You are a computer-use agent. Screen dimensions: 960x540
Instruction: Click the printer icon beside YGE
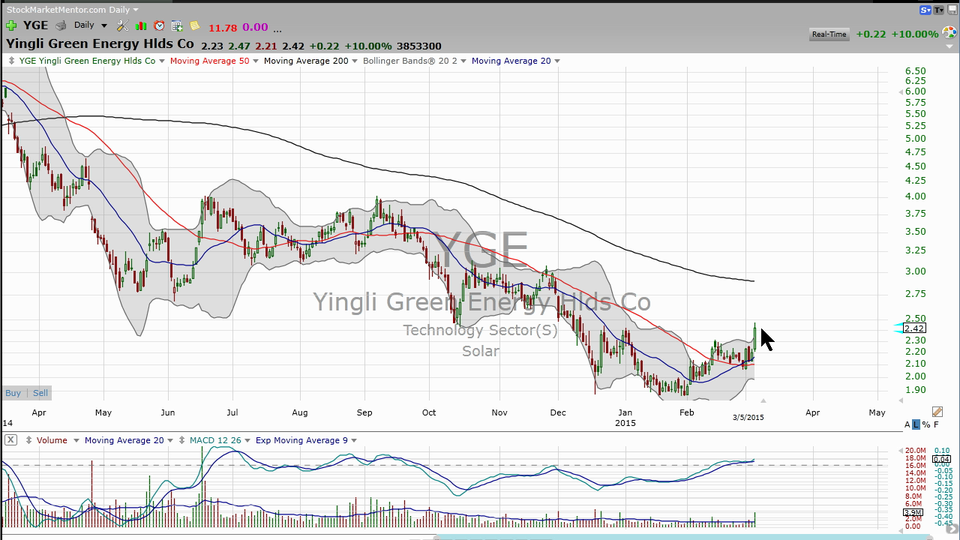(x=61, y=26)
